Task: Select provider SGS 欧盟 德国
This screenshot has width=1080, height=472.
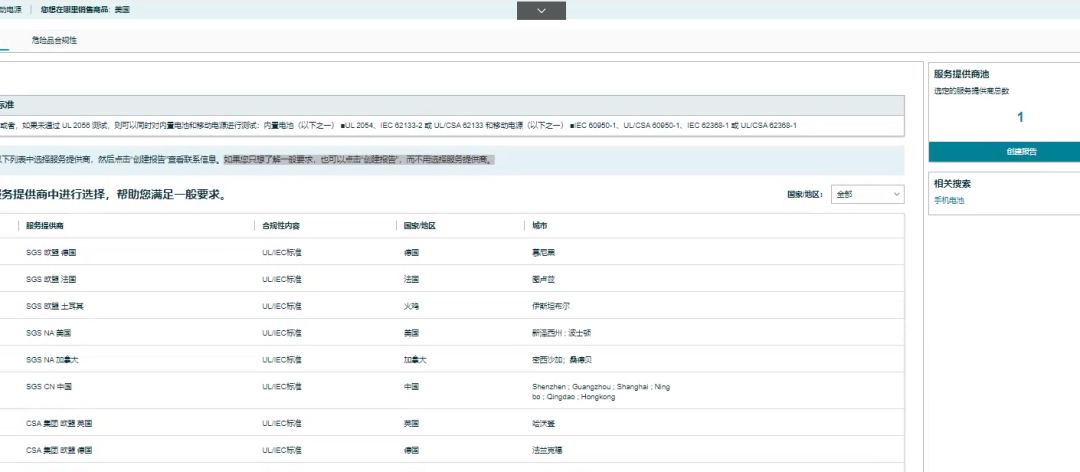Action: [x=51, y=252]
